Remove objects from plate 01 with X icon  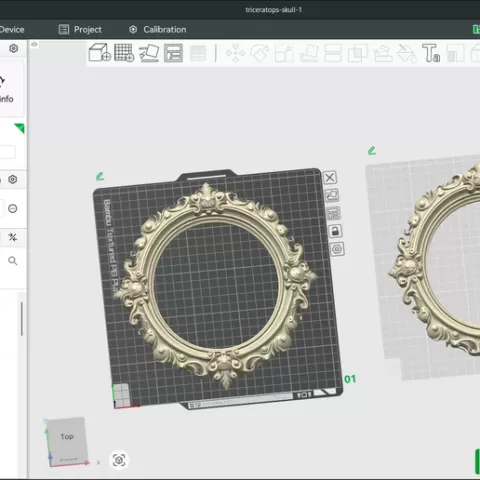330,177
